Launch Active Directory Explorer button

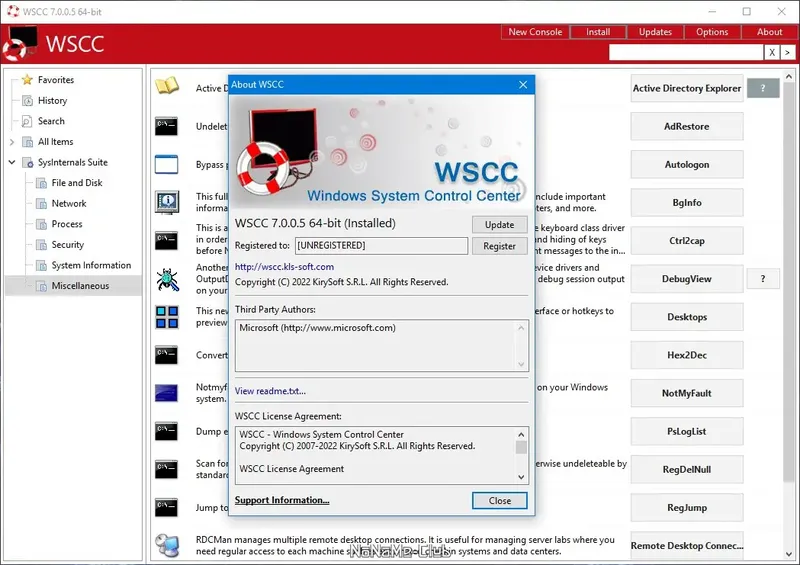[687, 88]
